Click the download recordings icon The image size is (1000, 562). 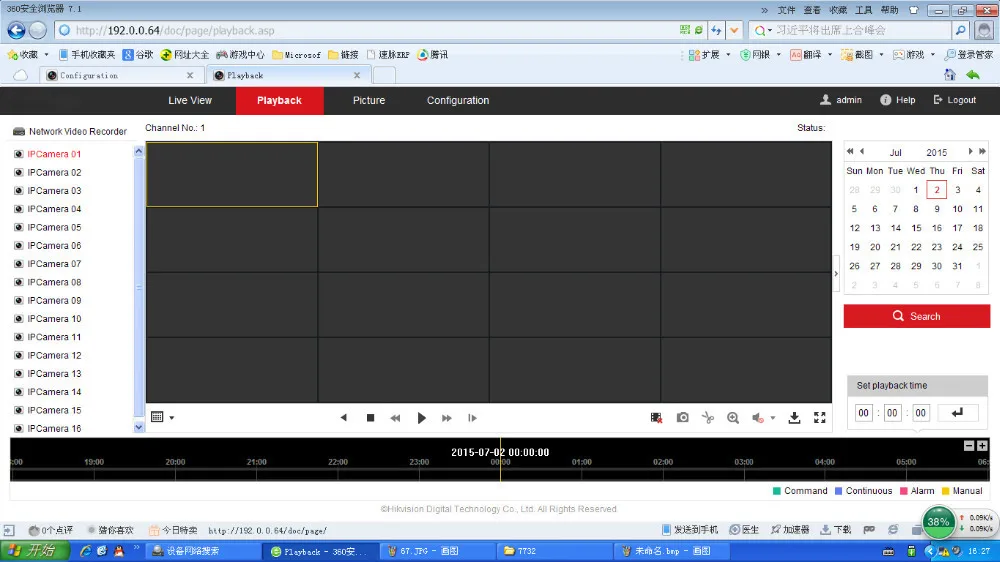click(794, 418)
